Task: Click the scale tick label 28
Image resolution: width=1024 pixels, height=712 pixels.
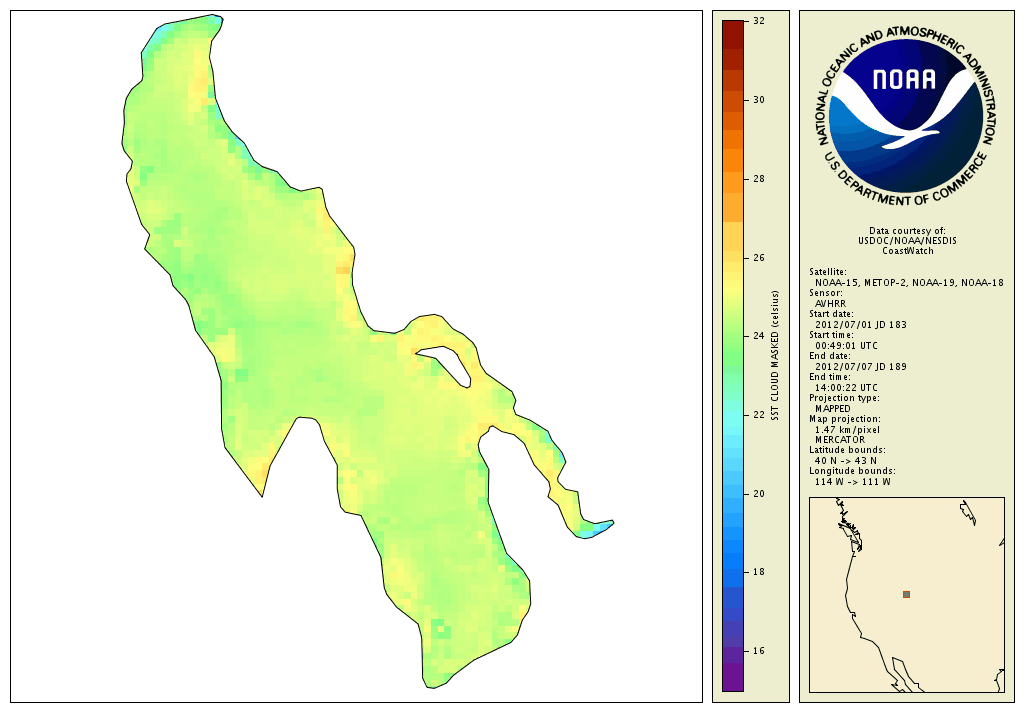Action: click(x=758, y=179)
